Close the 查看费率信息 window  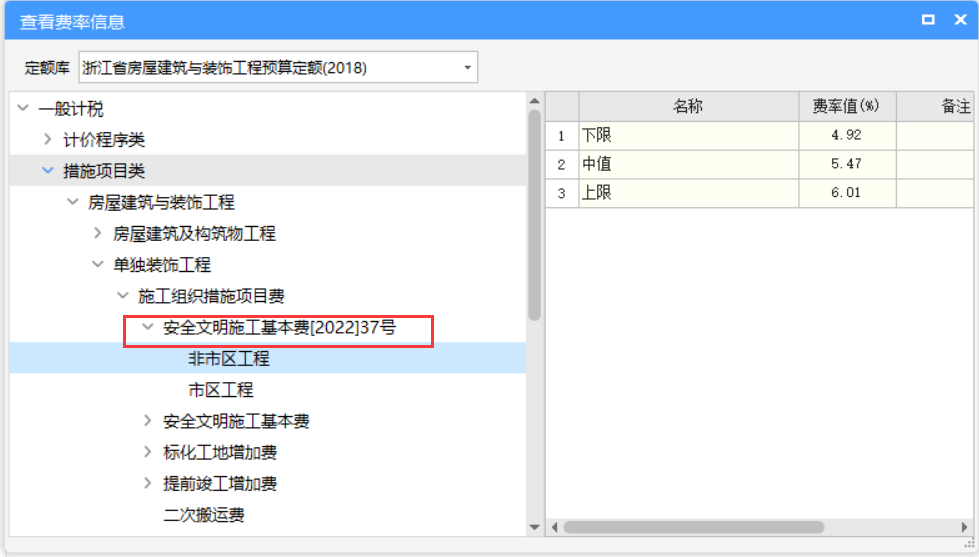coord(961,20)
